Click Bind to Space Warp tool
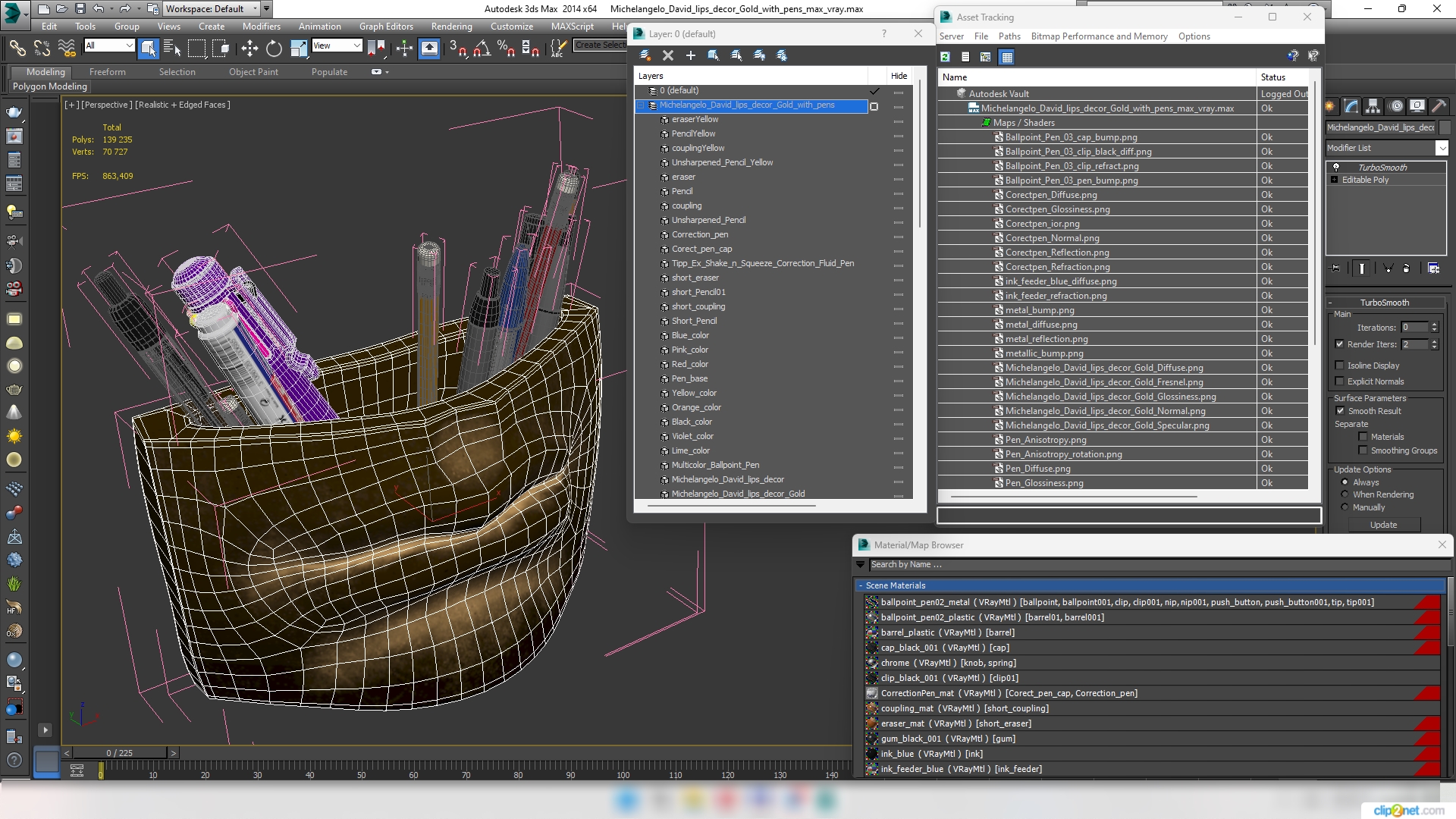The width and height of the screenshot is (1456, 819). coord(67,49)
